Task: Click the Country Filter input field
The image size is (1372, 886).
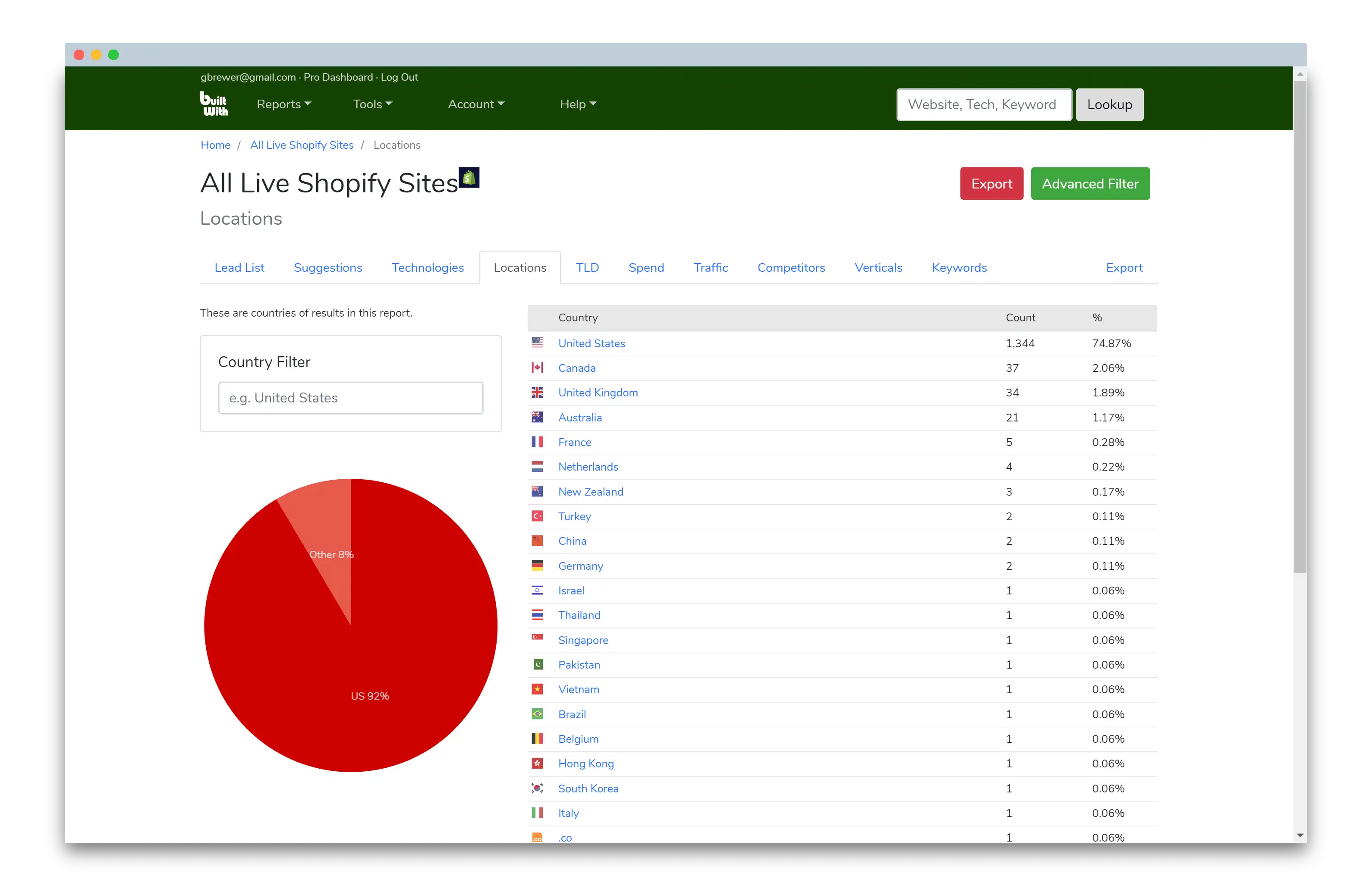Action: click(x=350, y=398)
